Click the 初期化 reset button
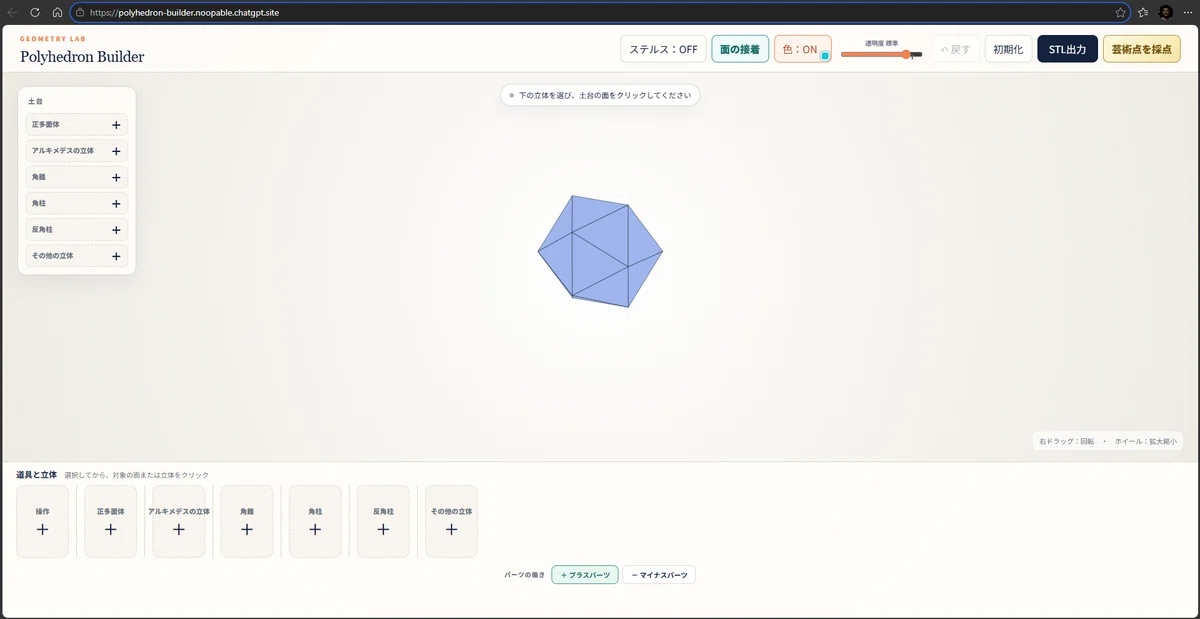1200x619 pixels. coord(1009,49)
